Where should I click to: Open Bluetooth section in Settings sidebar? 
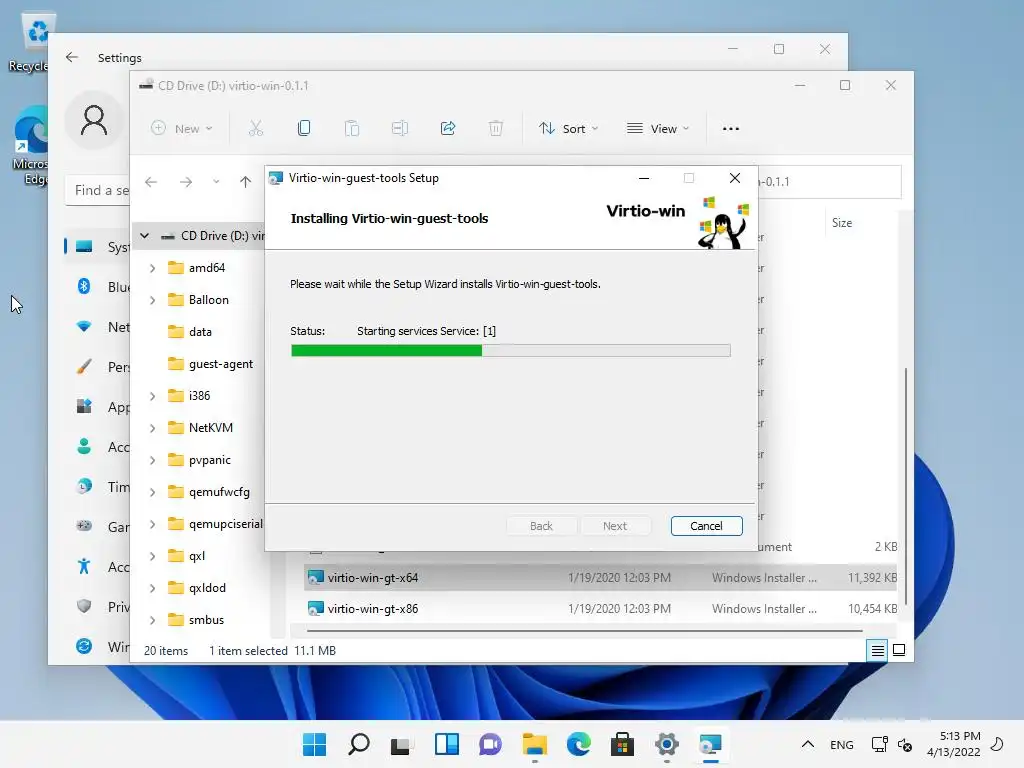(x=98, y=287)
